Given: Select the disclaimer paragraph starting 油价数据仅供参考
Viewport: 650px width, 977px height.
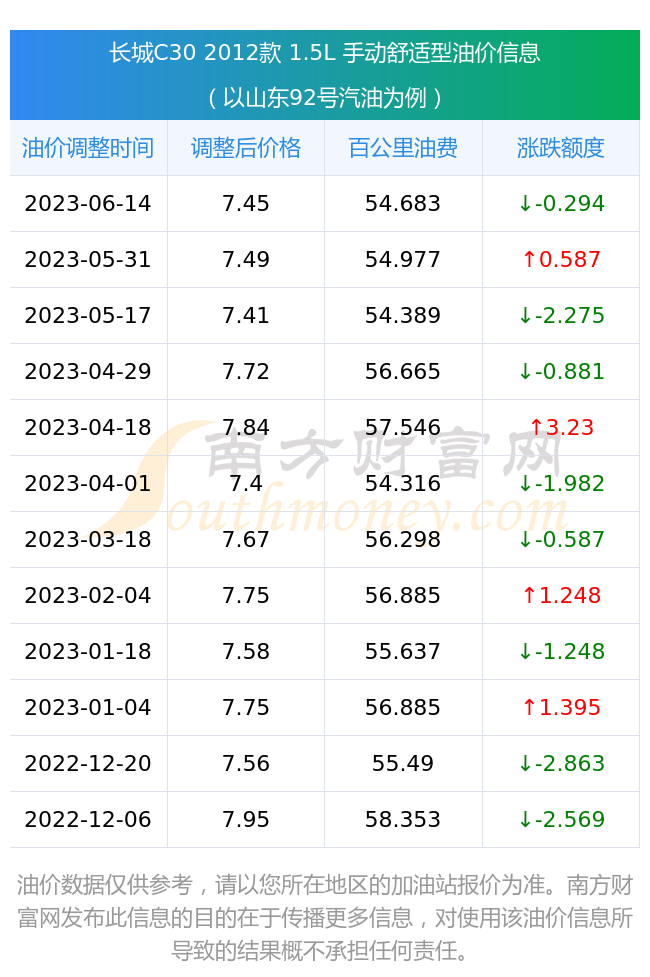Looking at the screenshot, I should tap(325, 918).
